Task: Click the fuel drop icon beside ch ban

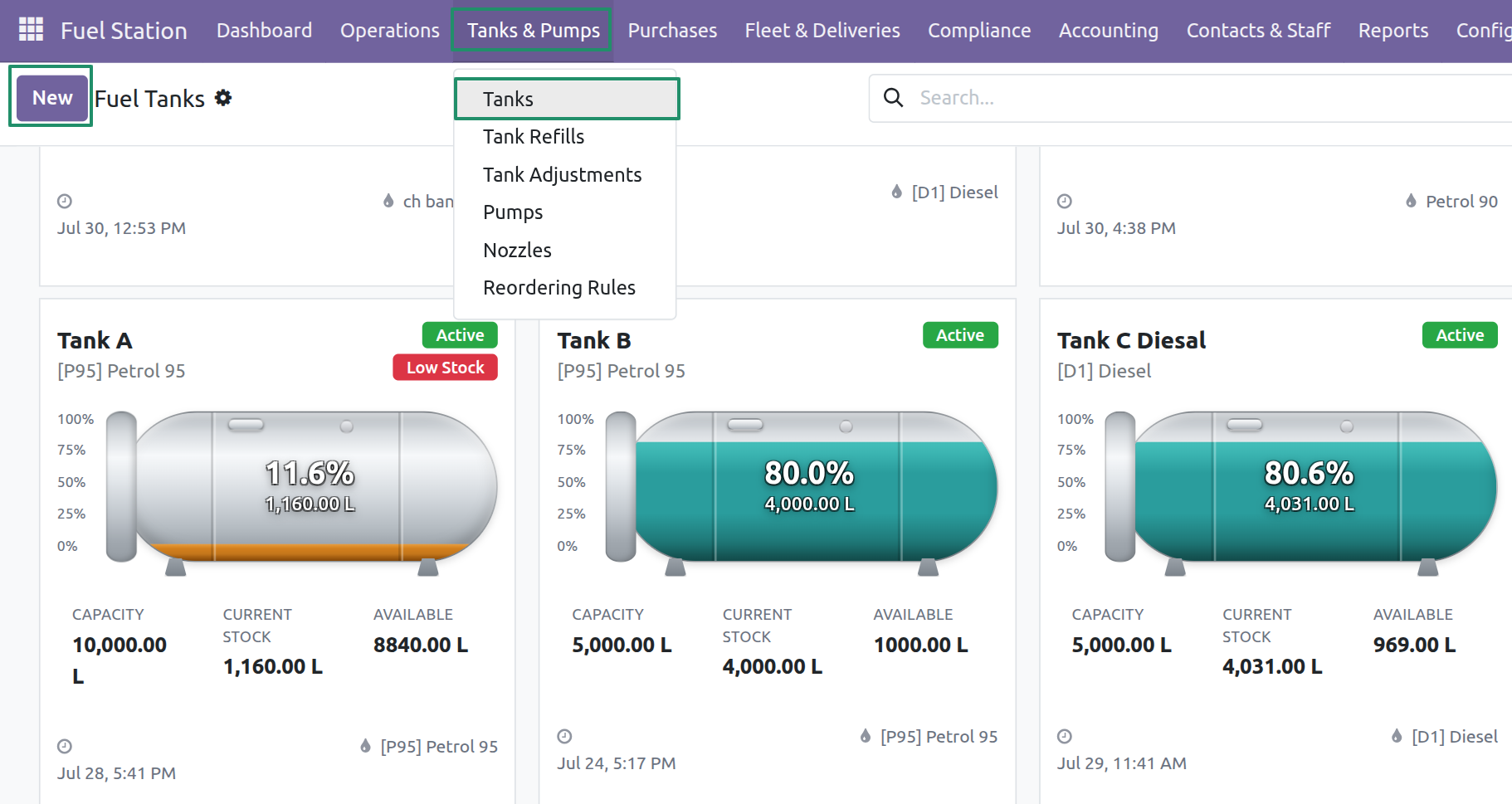Action: [388, 201]
